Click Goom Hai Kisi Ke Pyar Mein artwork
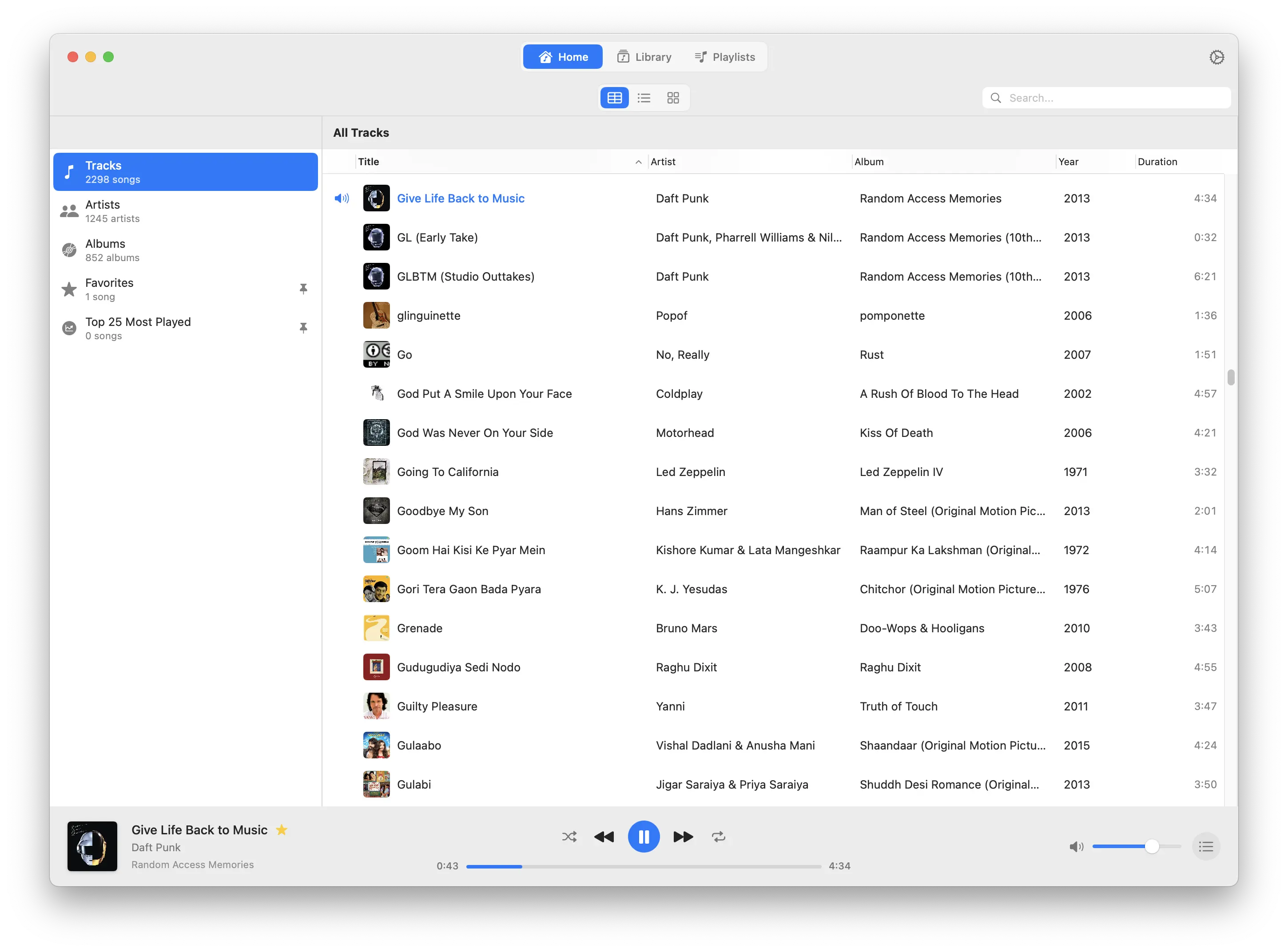The height and width of the screenshot is (952, 1288). tap(376, 550)
